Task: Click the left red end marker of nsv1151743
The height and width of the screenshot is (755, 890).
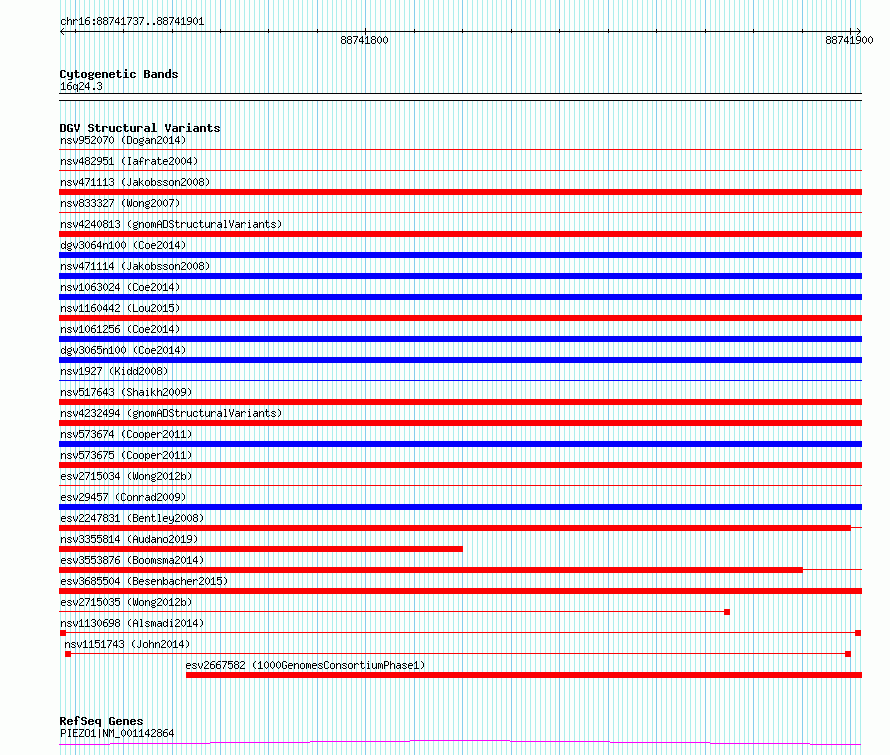Action: click(68, 654)
